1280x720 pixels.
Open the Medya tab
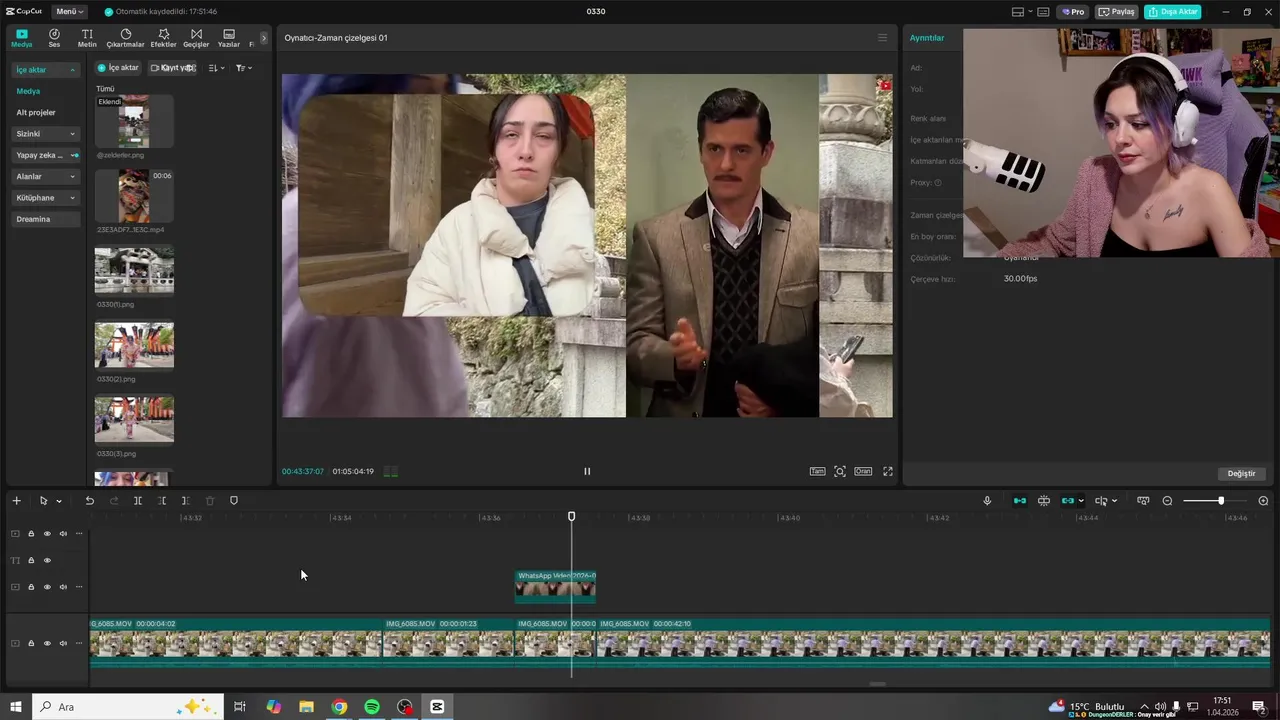(22, 38)
